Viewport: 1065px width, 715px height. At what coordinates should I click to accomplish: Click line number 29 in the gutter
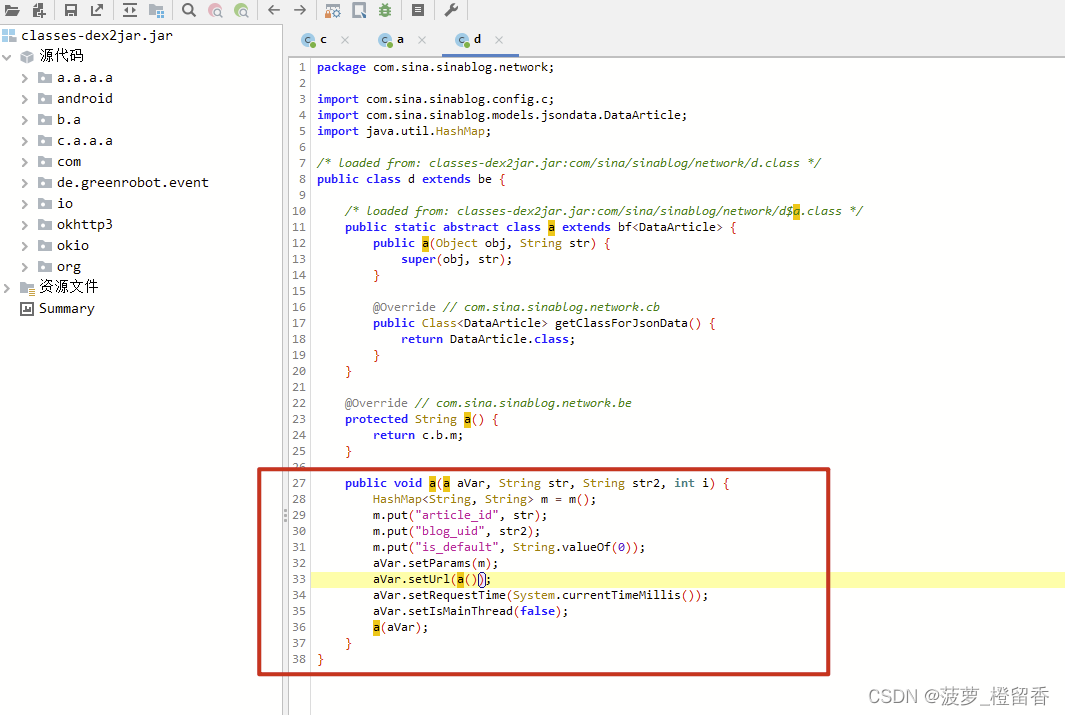point(299,515)
